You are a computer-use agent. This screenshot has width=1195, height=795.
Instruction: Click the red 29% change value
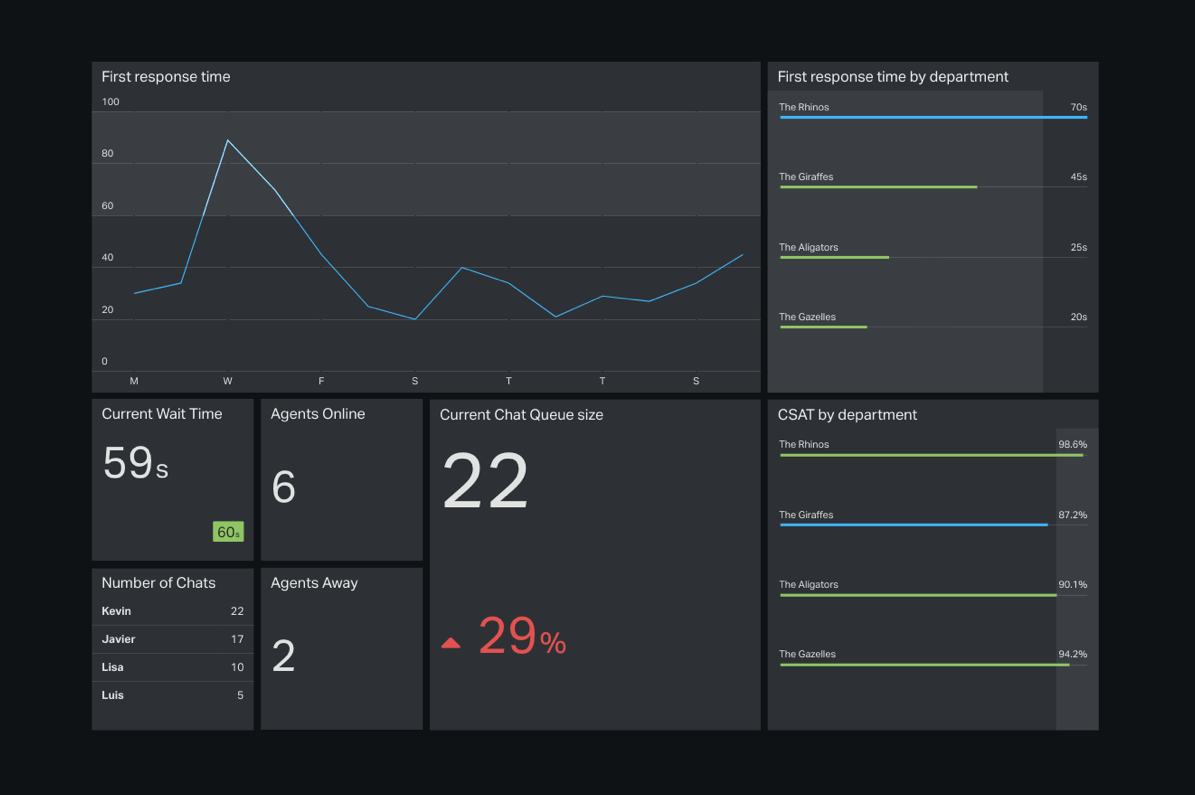[523, 636]
